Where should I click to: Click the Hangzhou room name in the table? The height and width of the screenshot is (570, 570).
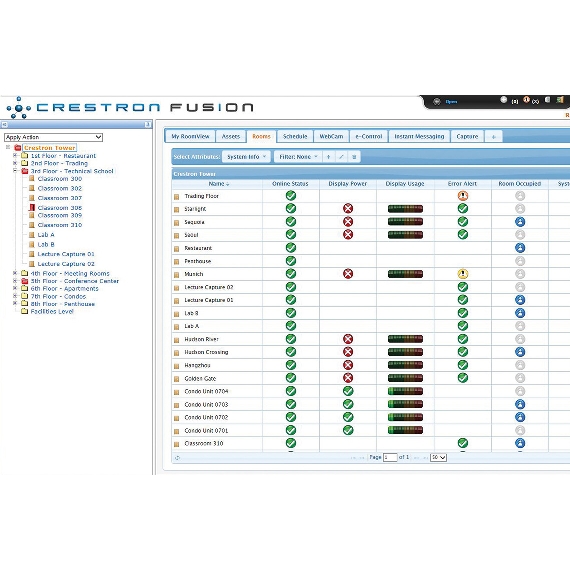(197, 365)
